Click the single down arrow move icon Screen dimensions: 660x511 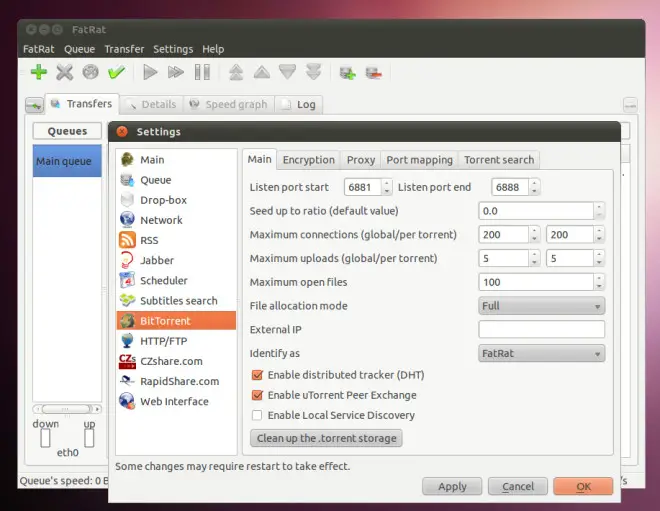[287, 72]
